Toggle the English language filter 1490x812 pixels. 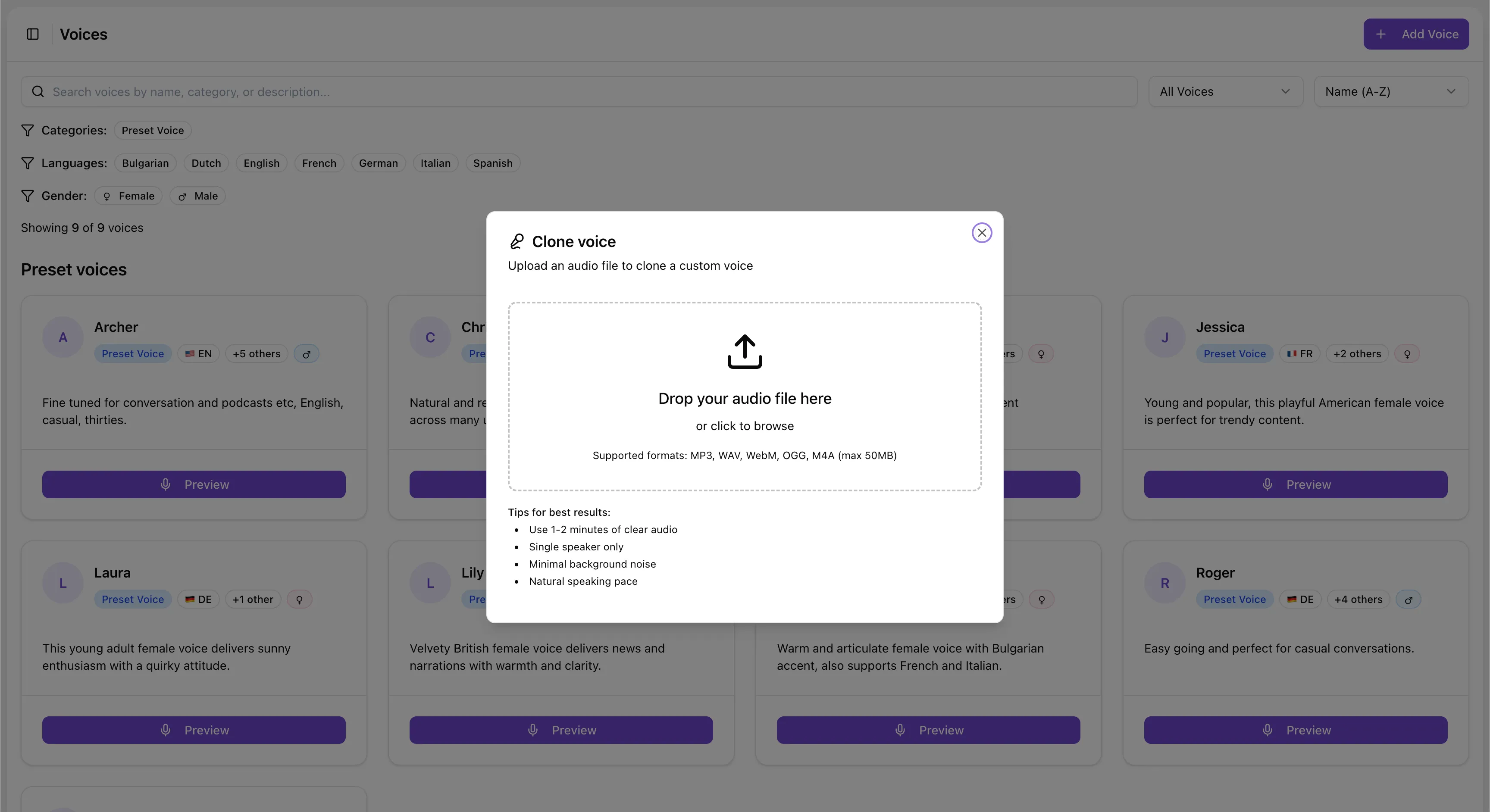(261, 164)
